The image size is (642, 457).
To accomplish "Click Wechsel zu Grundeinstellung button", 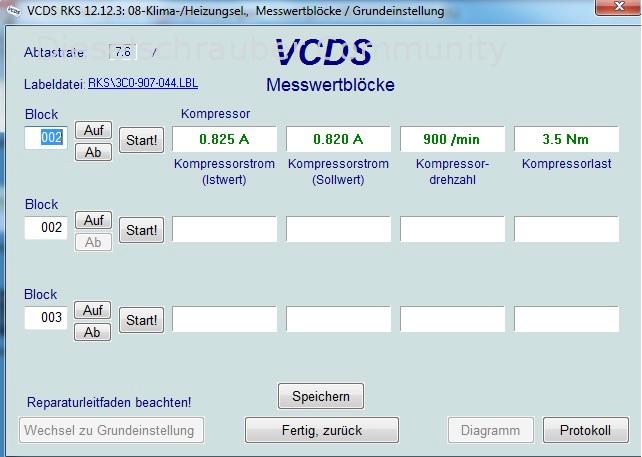I will coord(111,430).
